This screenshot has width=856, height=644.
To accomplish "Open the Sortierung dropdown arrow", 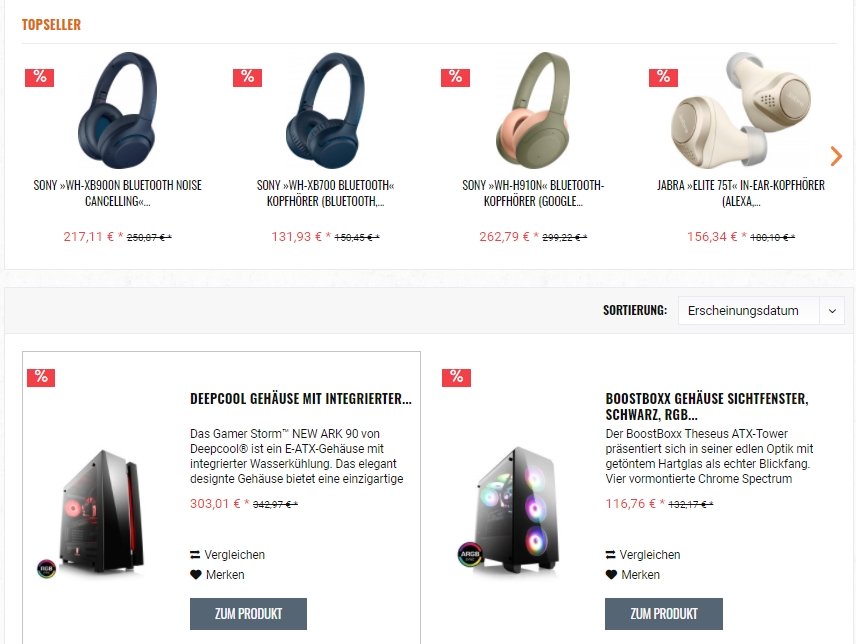I will tap(832, 311).
